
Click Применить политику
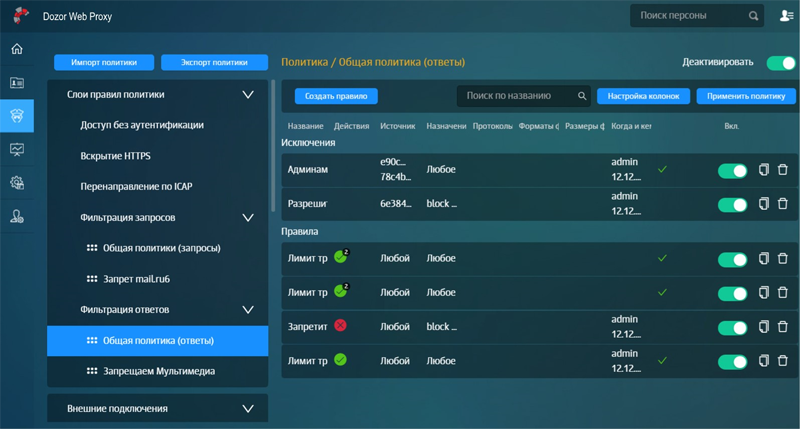(746, 96)
